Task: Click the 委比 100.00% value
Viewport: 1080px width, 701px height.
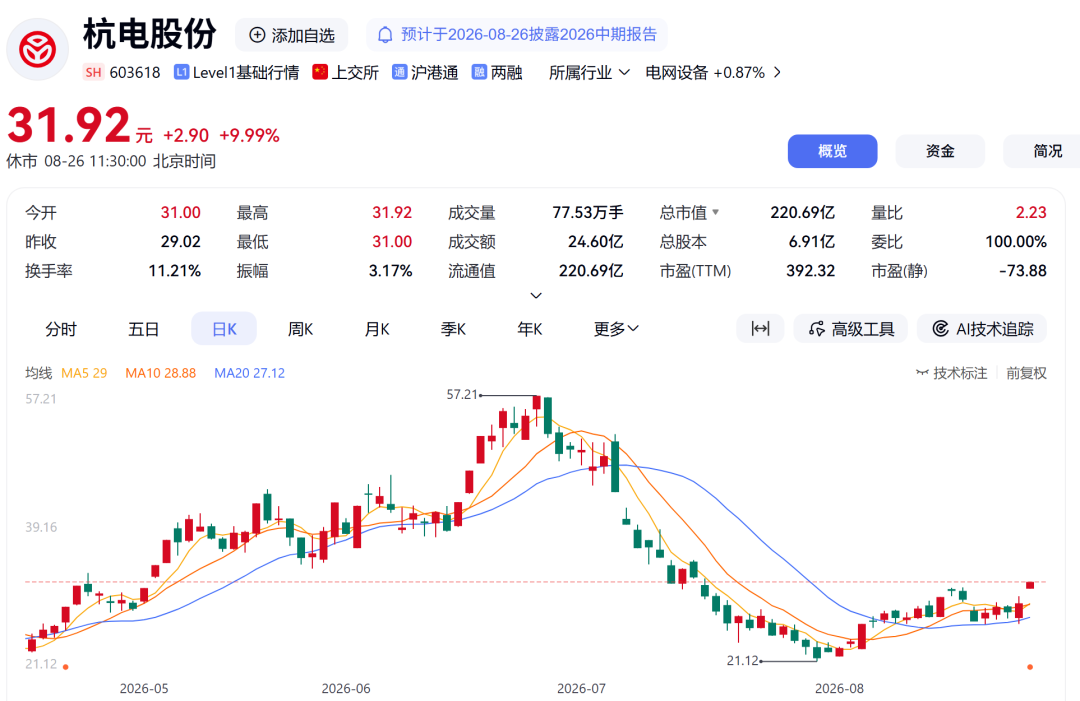Action: click(x=1016, y=242)
